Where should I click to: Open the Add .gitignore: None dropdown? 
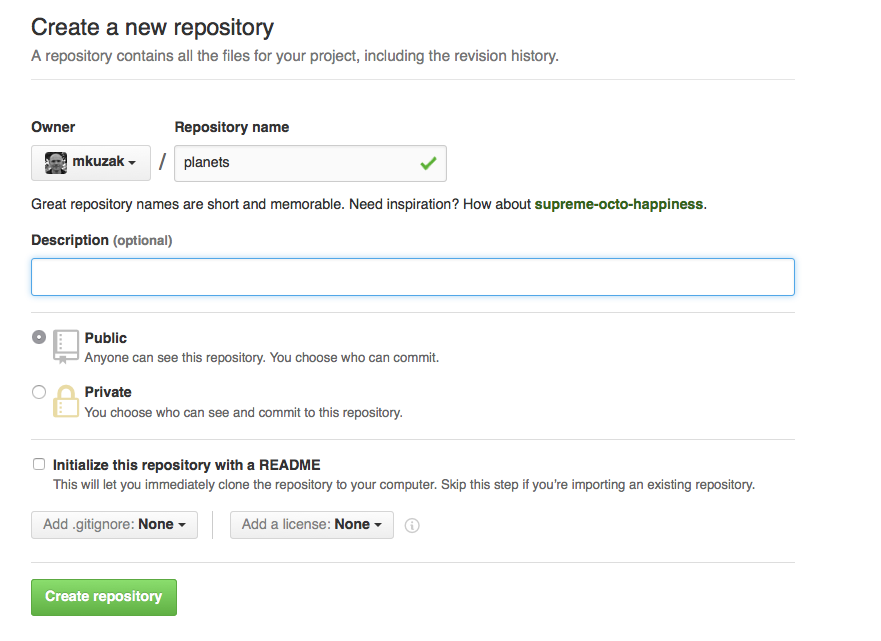(x=113, y=524)
